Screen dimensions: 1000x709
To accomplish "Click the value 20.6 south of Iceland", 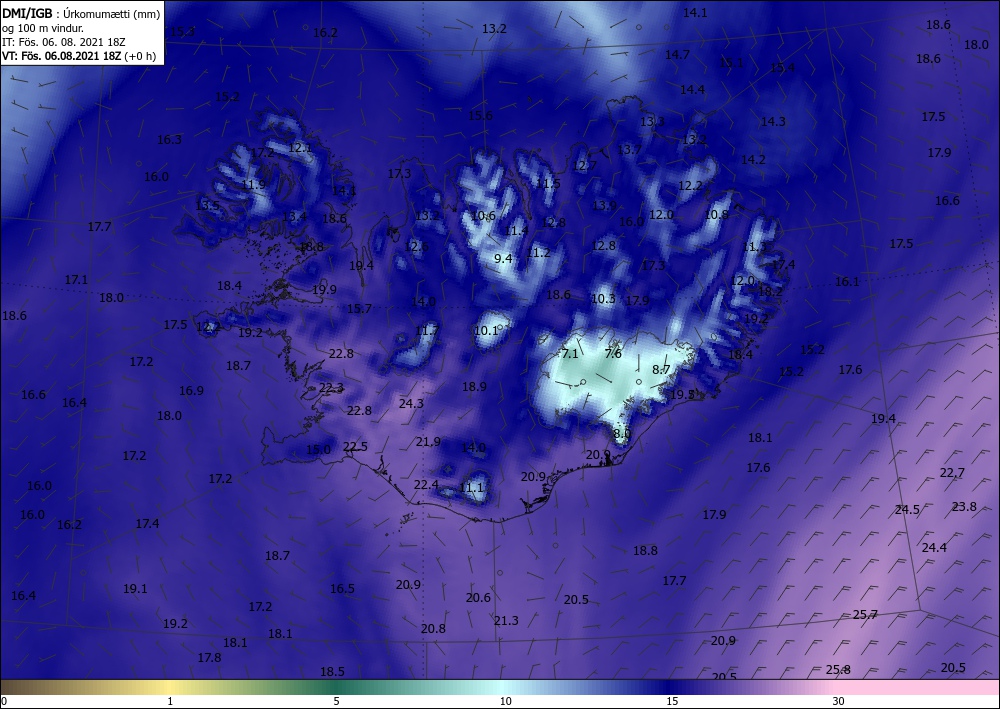I will 478,597.
